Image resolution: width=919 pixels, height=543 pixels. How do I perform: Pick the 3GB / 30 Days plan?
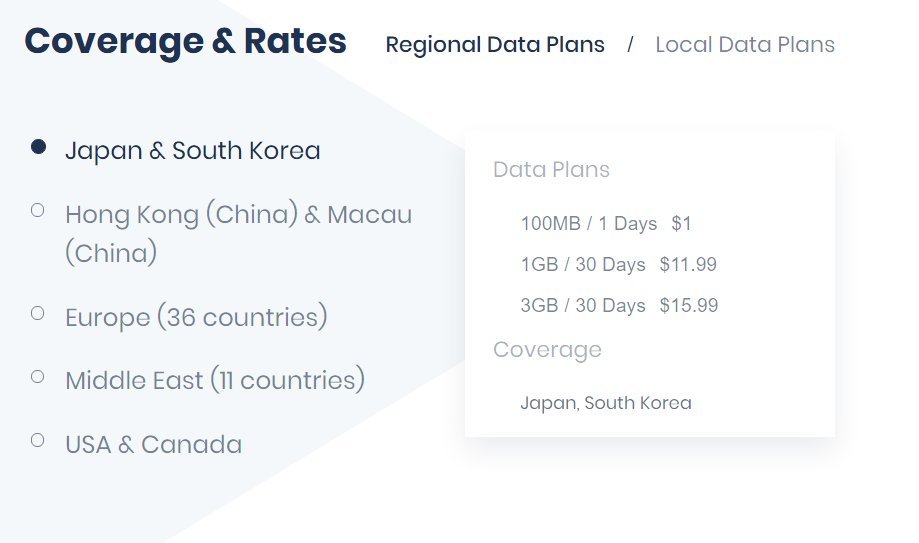coord(583,306)
